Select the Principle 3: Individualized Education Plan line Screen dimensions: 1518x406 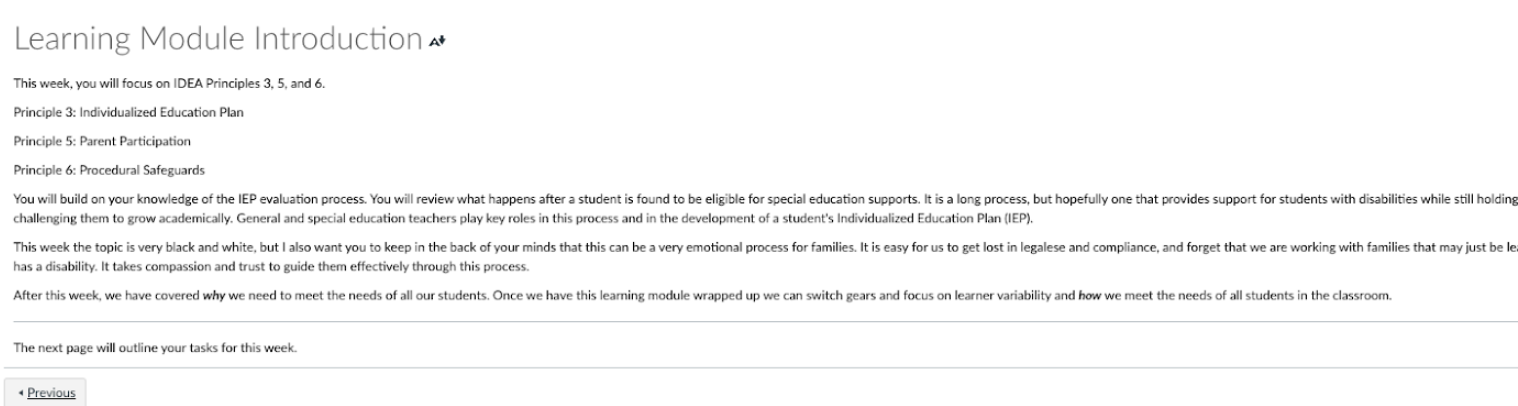(x=129, y=112)
